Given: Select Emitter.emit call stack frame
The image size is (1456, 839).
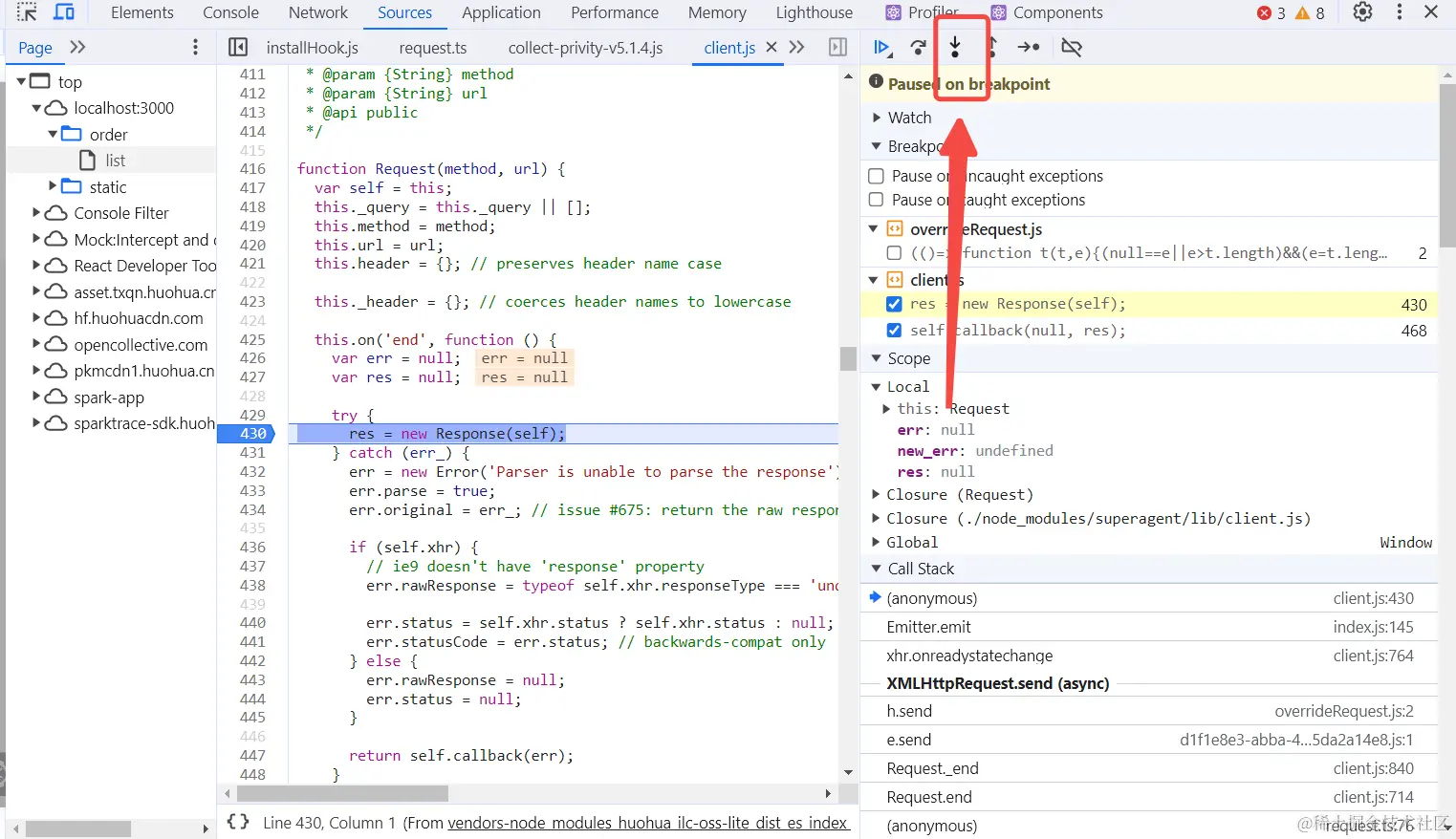Looking at the screenshot, I should (1149, 627).
